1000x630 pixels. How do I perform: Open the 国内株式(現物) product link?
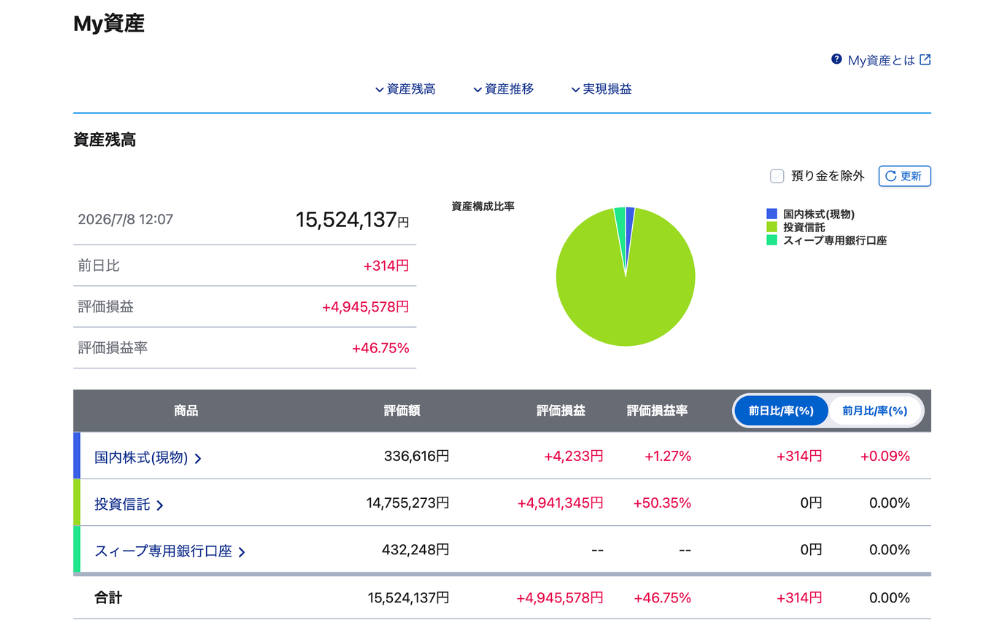(141, 457)
